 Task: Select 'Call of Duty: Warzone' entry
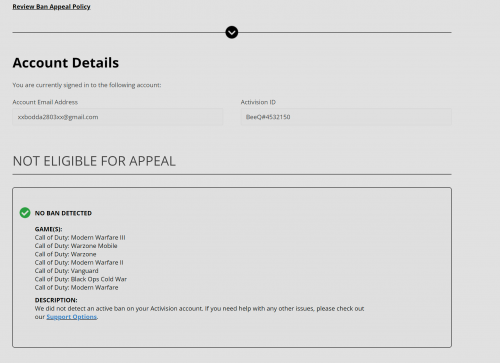coord(65,254)
